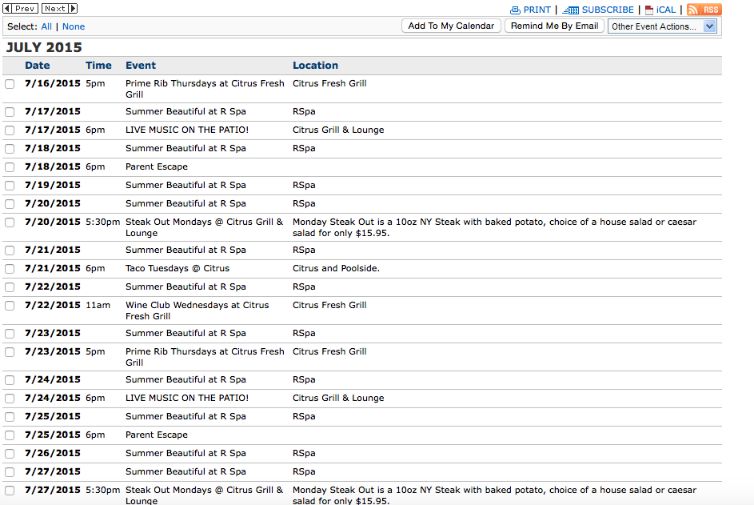Click RSpa location on 7/26/2015 row
754x505 pixels.
point(304,453)
